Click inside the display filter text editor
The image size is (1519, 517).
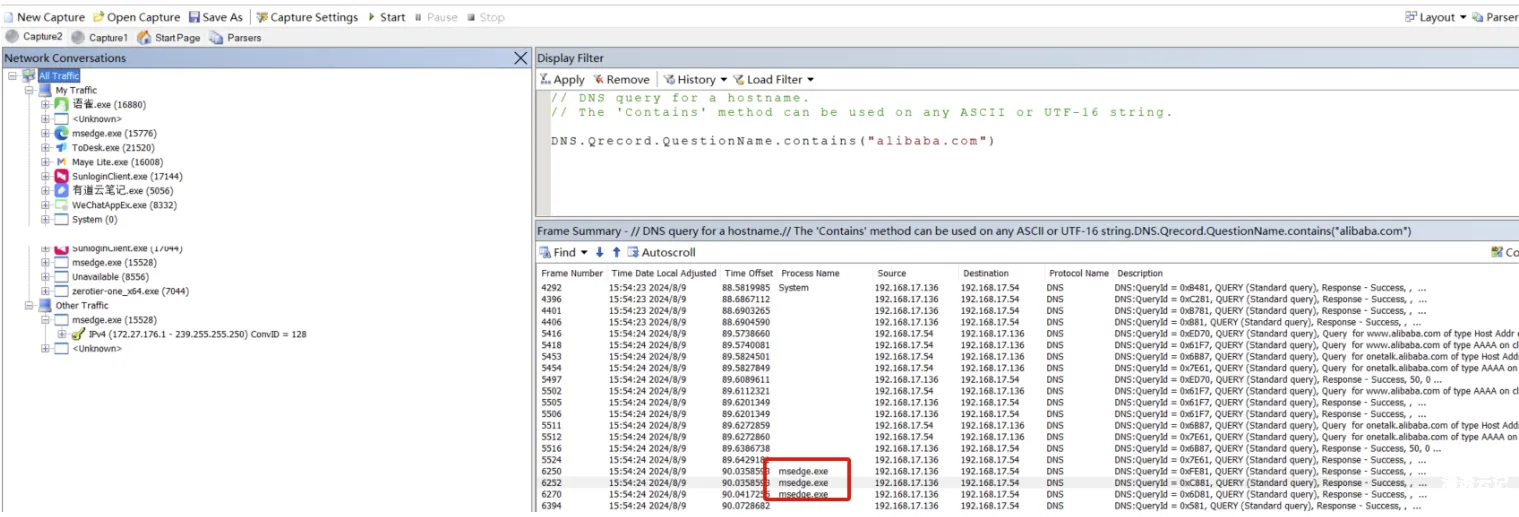(900, 170)
